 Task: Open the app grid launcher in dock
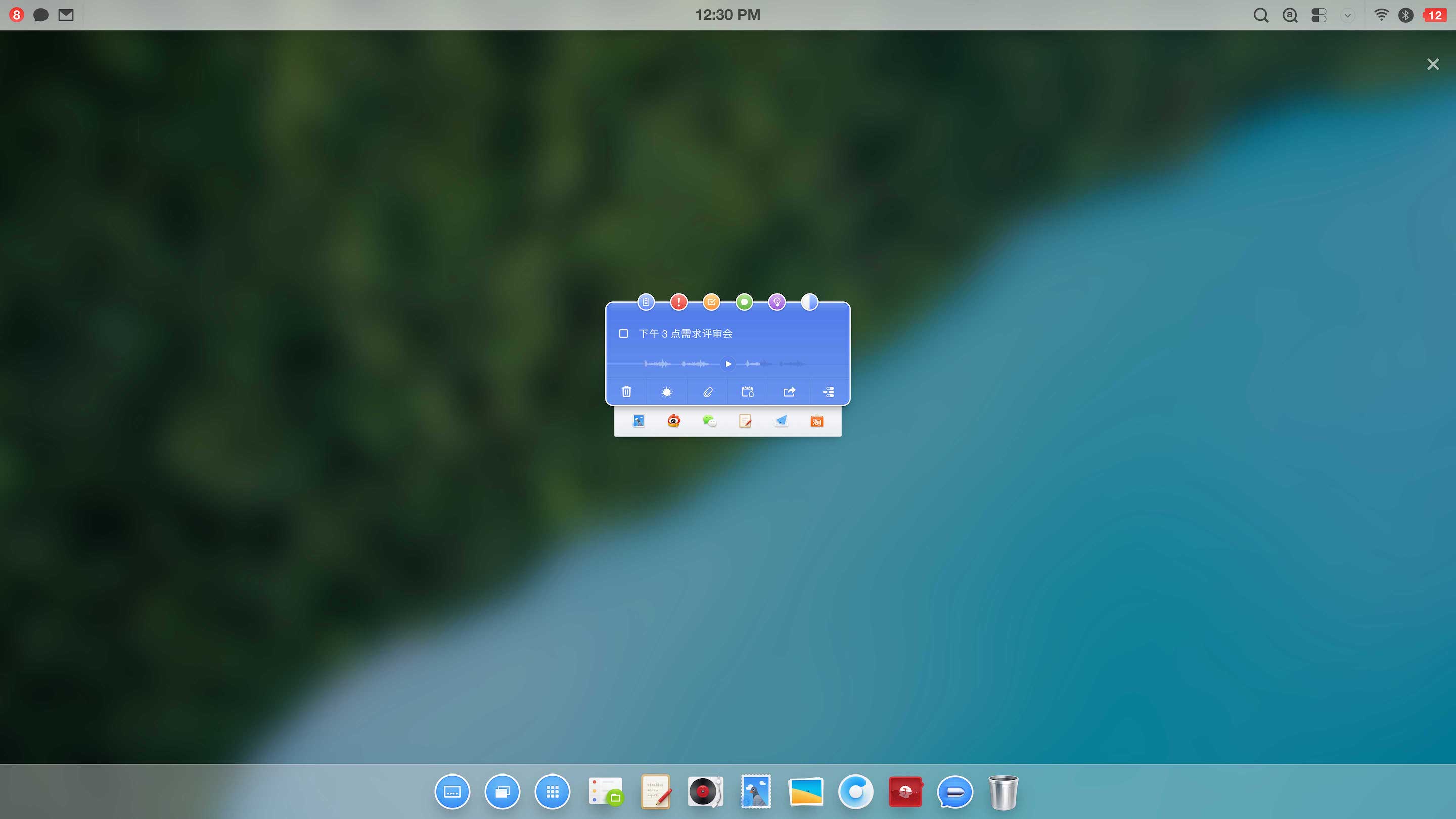coord(552,791)
